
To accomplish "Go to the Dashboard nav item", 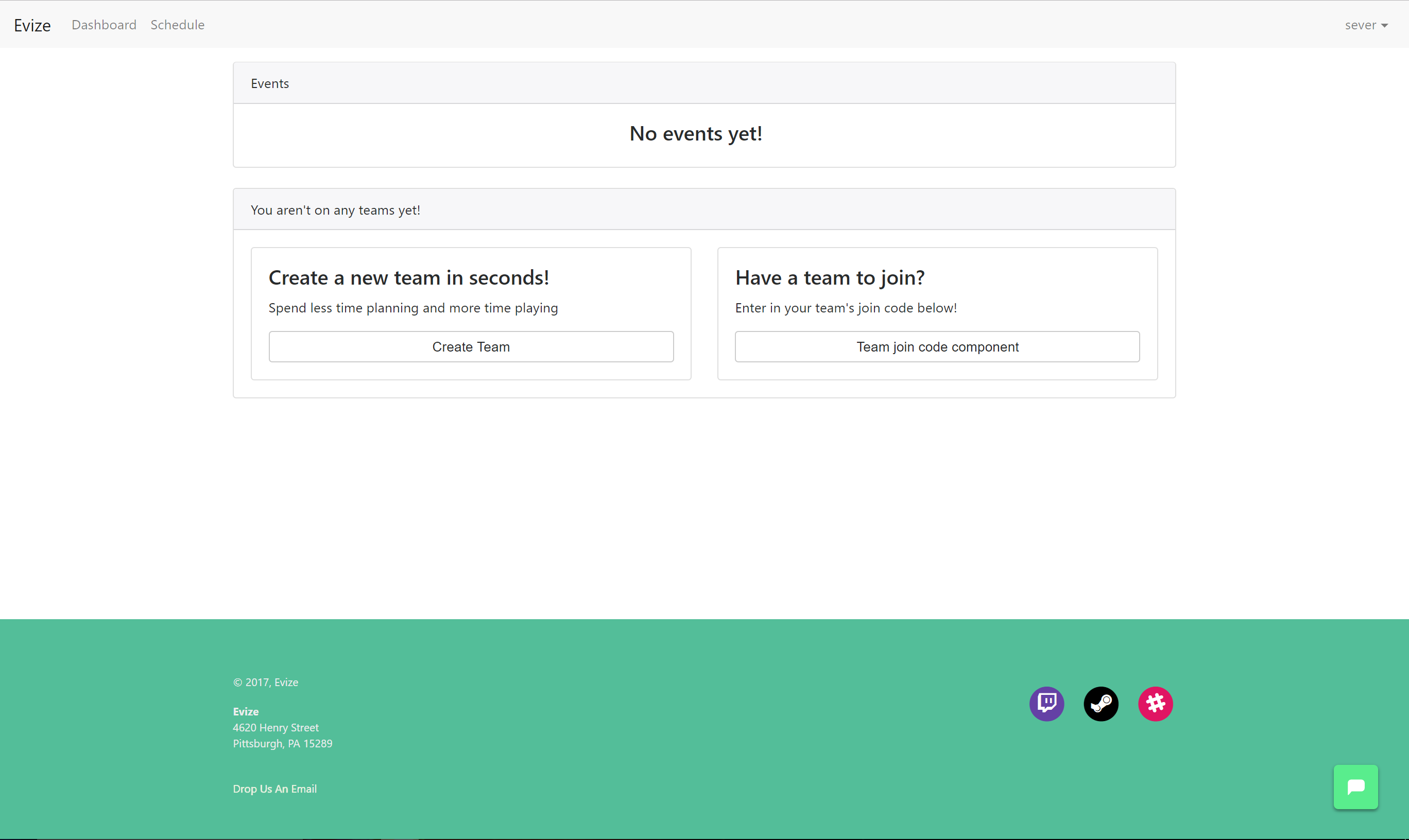I will (104, 25).
